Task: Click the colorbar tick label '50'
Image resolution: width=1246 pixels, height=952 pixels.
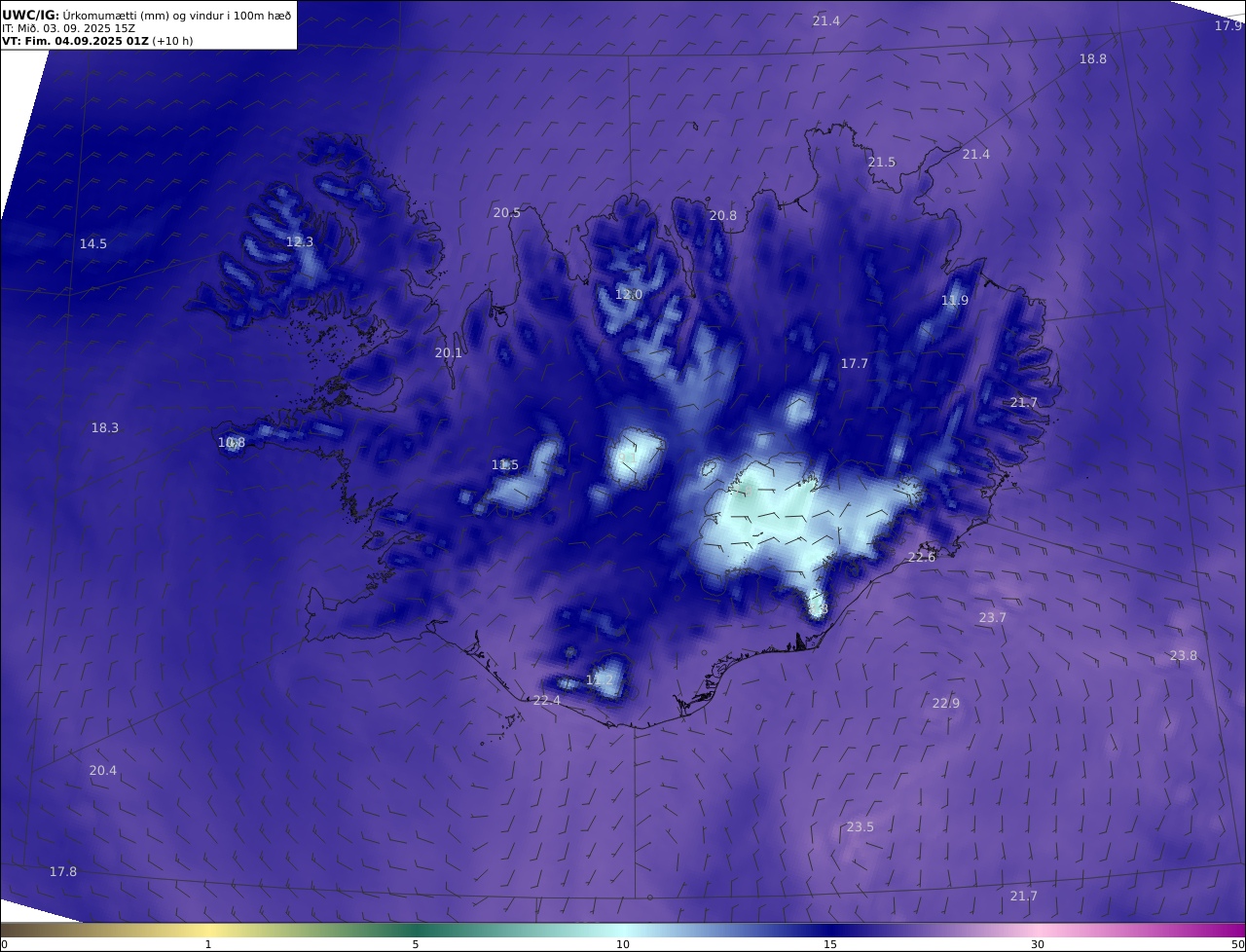Action: click(1237, 944)
